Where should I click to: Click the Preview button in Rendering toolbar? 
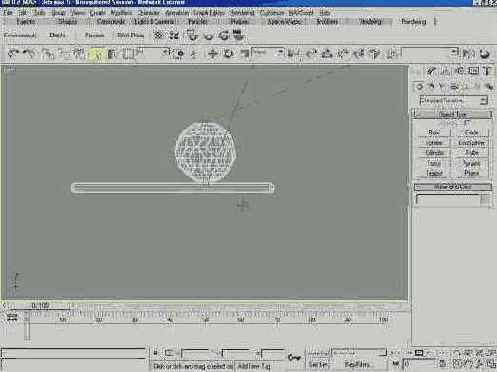click(x=94, y=35)
